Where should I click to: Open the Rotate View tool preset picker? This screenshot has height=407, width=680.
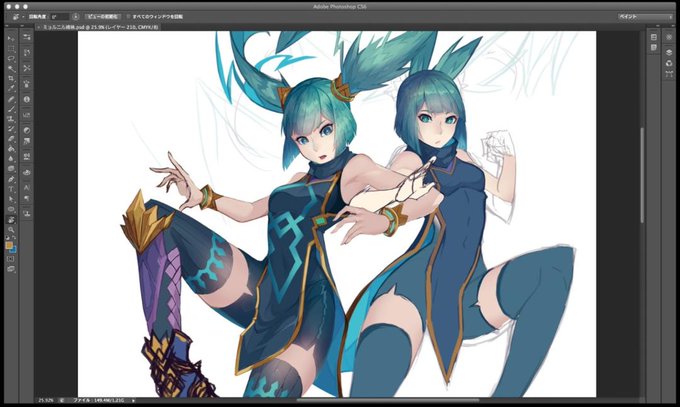coord(17,16)
